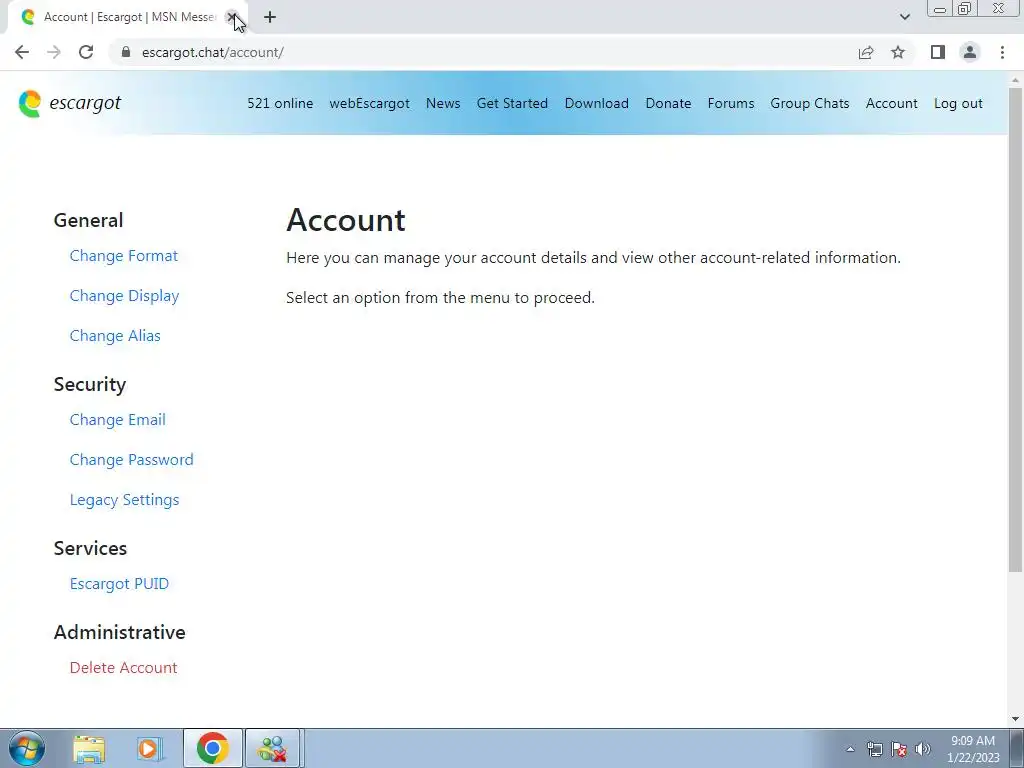The image size is (1024, 768).
Task: Show hidden tray icons arrow
Action: coord(850,749)
